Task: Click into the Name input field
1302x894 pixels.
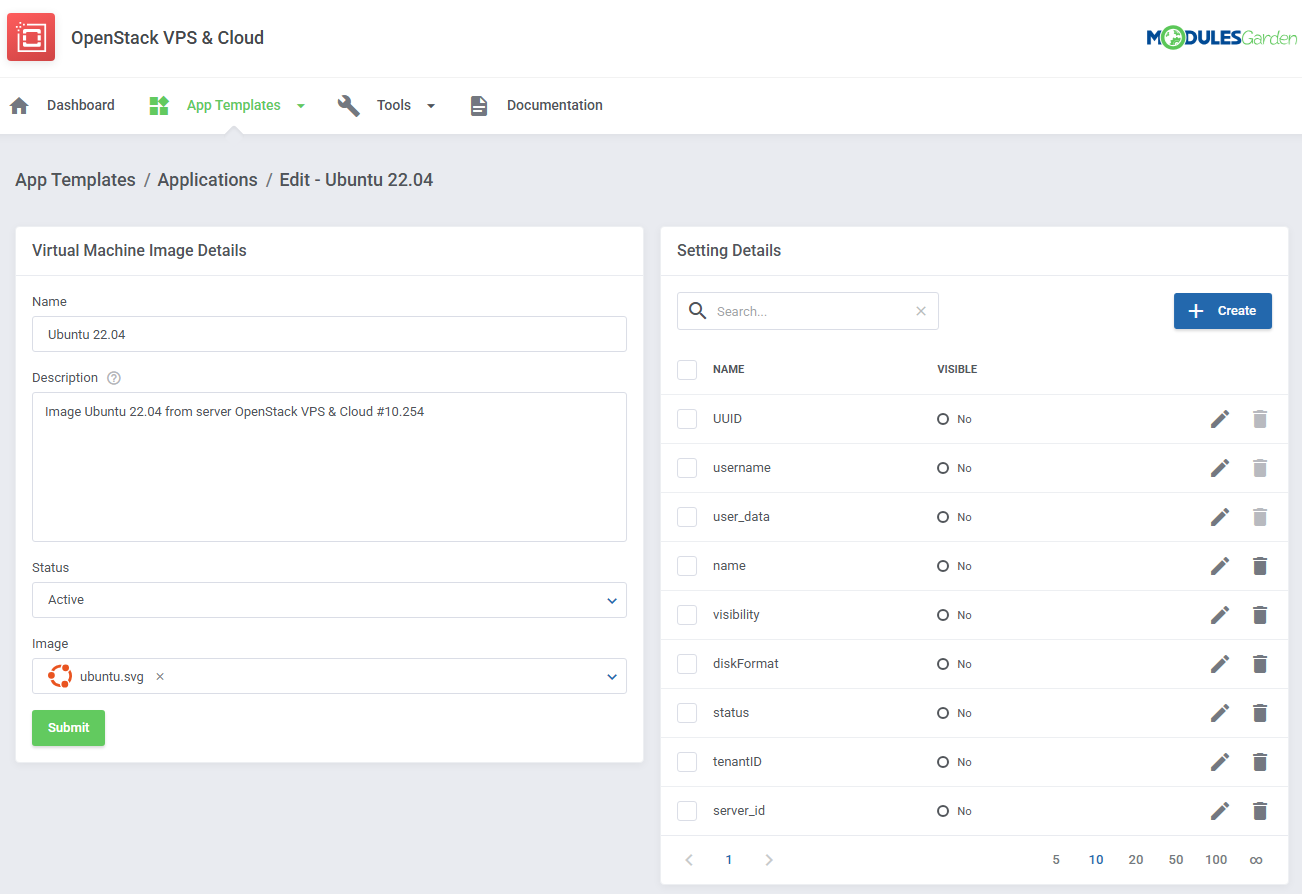Action: (x=329, y=334)
